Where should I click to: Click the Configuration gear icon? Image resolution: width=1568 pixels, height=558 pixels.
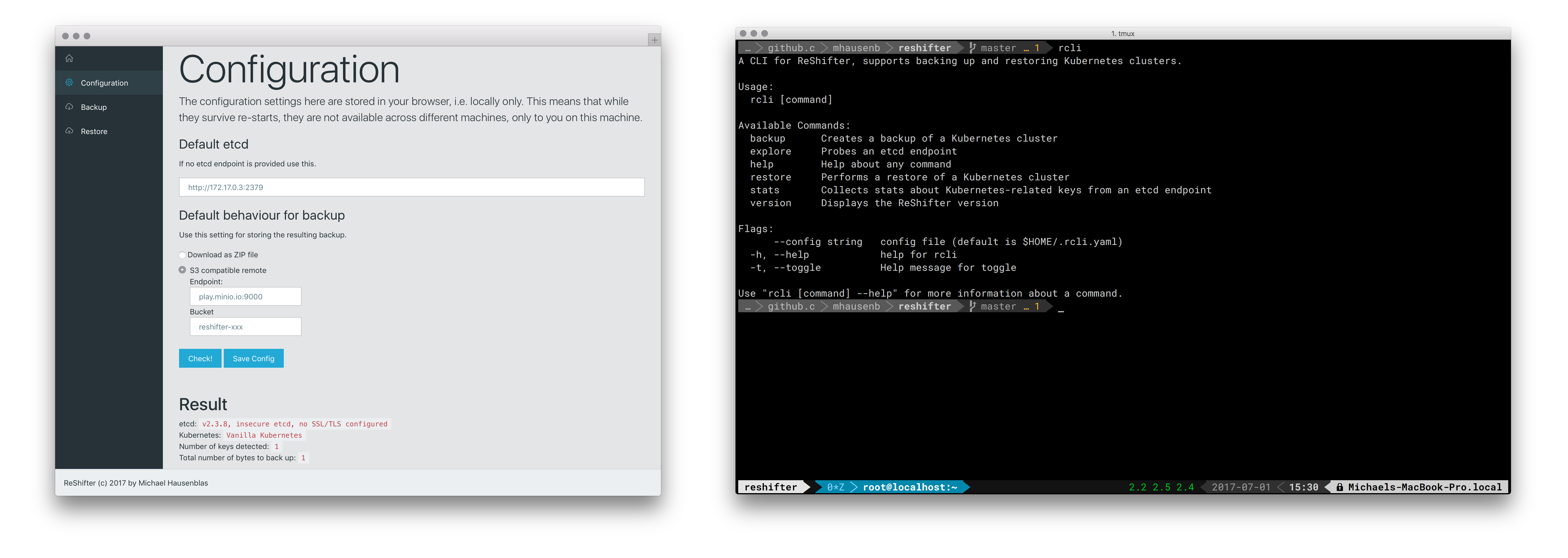click(x=69, y=83)
